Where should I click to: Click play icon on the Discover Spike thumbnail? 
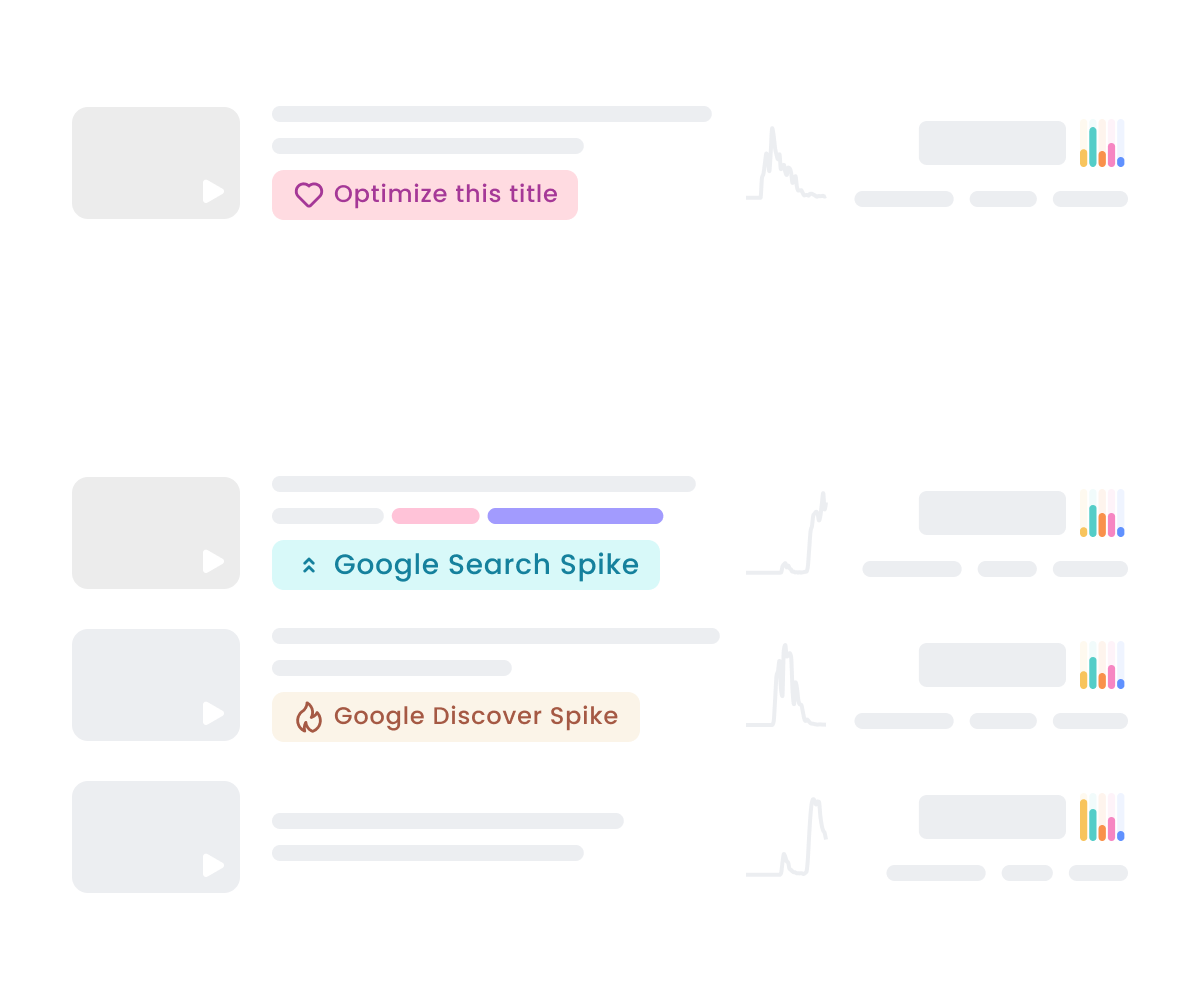[x=213, y=713]
